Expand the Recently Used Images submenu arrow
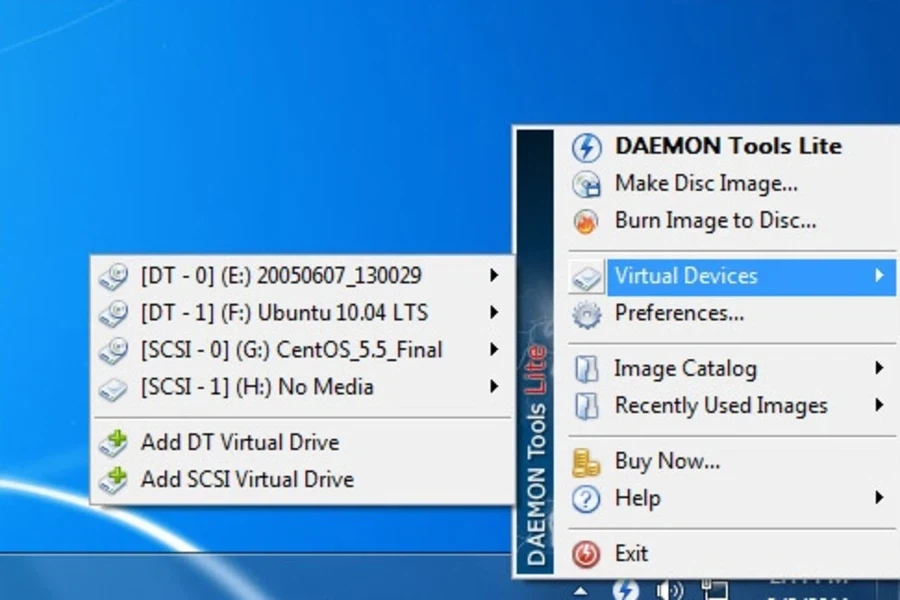The width and height of the screenshot is (900, 600). pyautogui.click(x=879, y=405)
